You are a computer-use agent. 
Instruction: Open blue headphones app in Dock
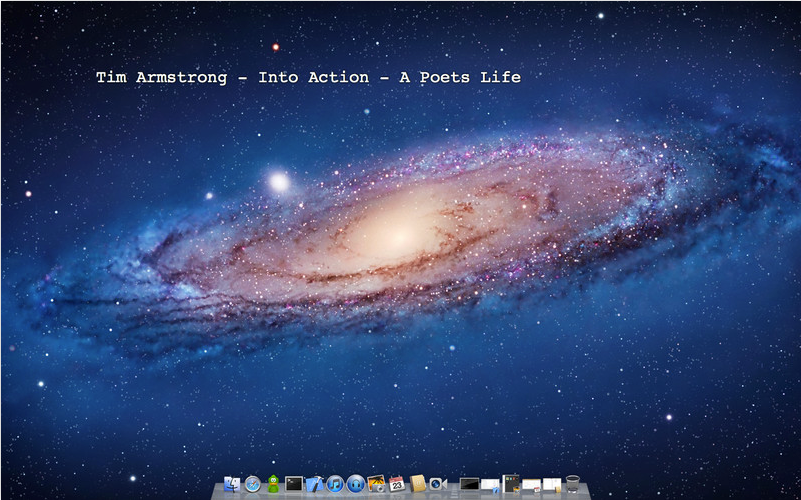click(x=356, y=484)
